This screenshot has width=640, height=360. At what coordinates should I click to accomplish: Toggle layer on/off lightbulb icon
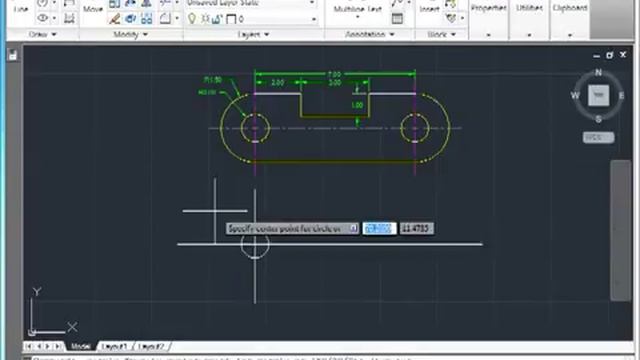192,19
